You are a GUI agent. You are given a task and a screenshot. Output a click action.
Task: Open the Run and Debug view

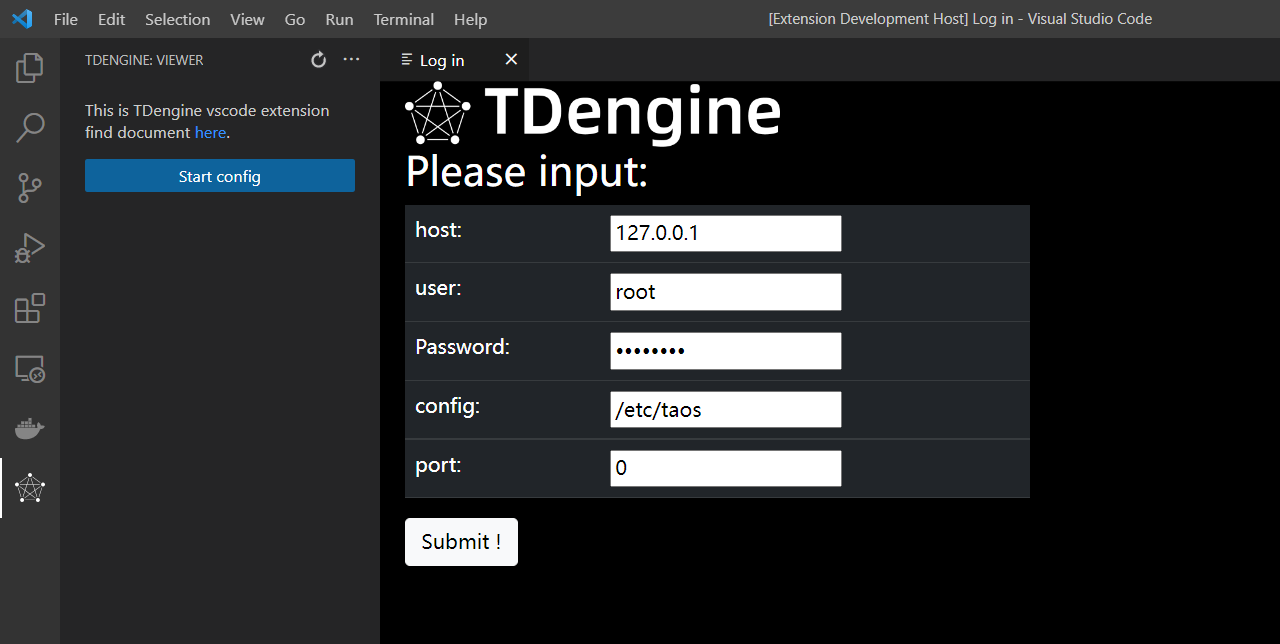30,247
